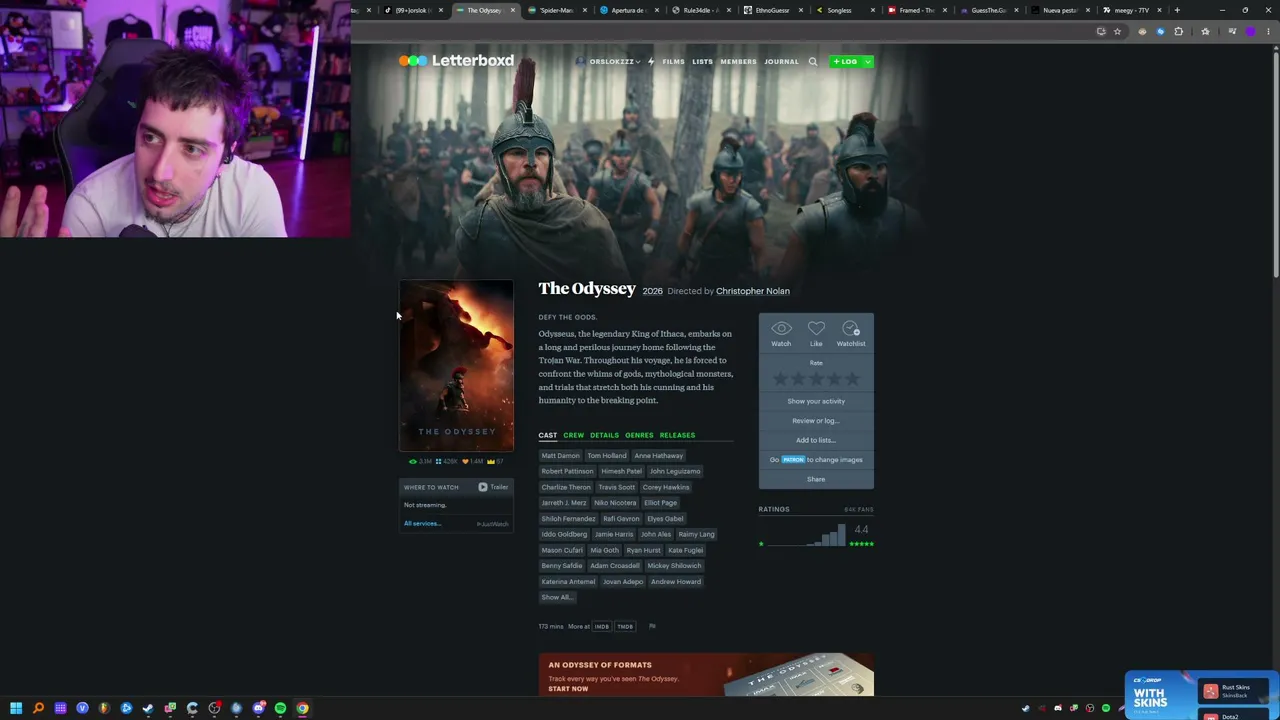Play the Trailer
The image size is (1280, 720).
click(x=493, y=487)
